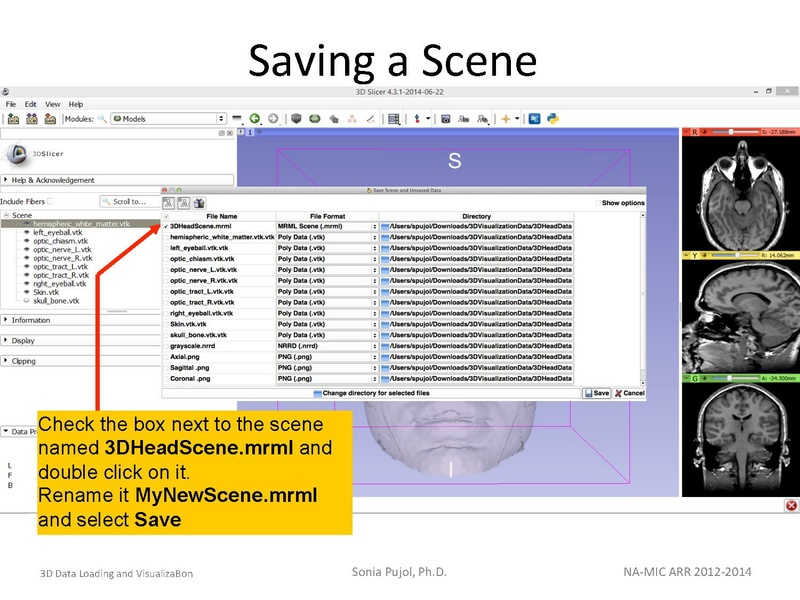The width and height of the screenshot is (800, 600).
Task: Click the pin icon in red slice view
Action: point(686,132)
